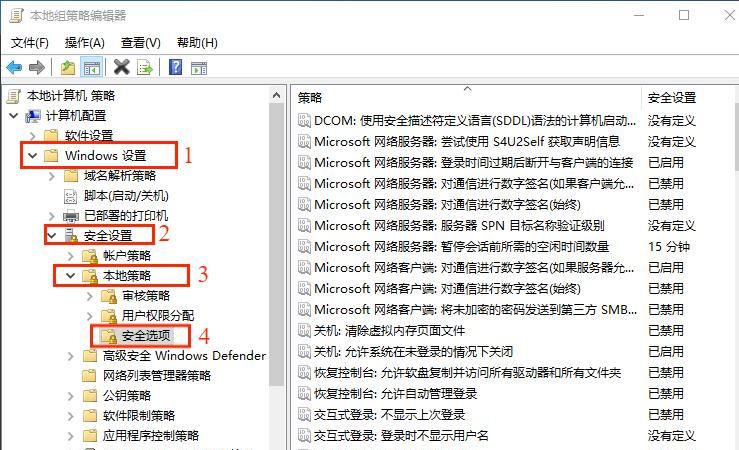Select the 软件限制策略 tree item
The image size is (739, 450).
coord(139,416)
